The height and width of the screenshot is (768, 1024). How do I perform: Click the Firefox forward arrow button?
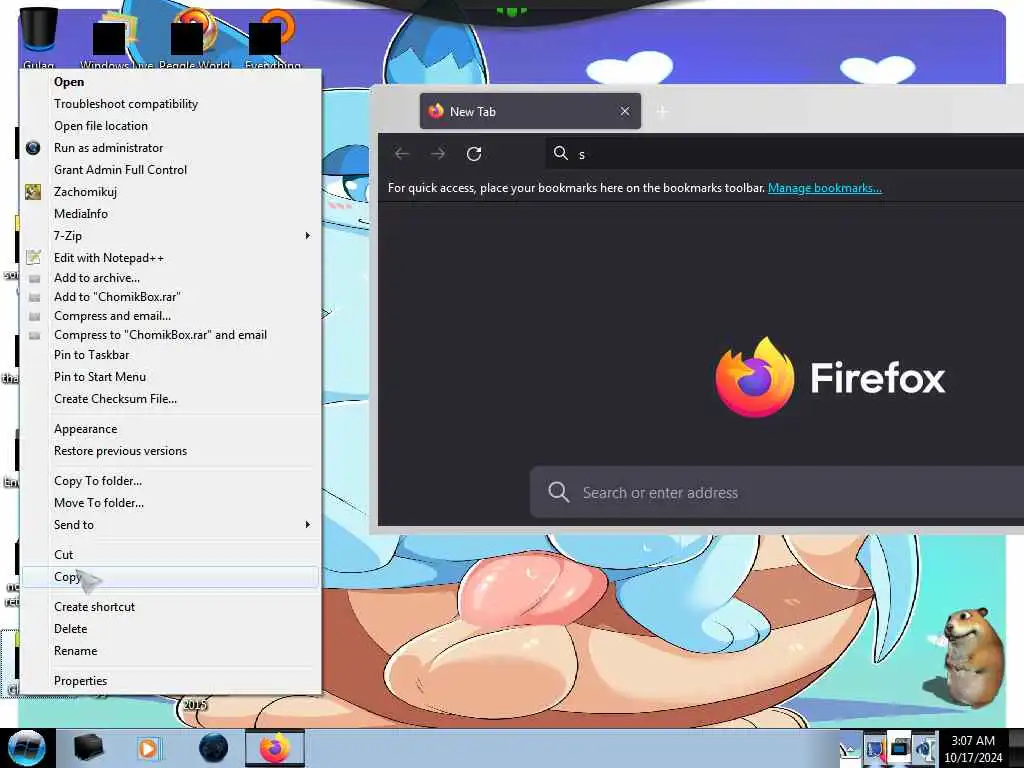(x=438, y=153)
